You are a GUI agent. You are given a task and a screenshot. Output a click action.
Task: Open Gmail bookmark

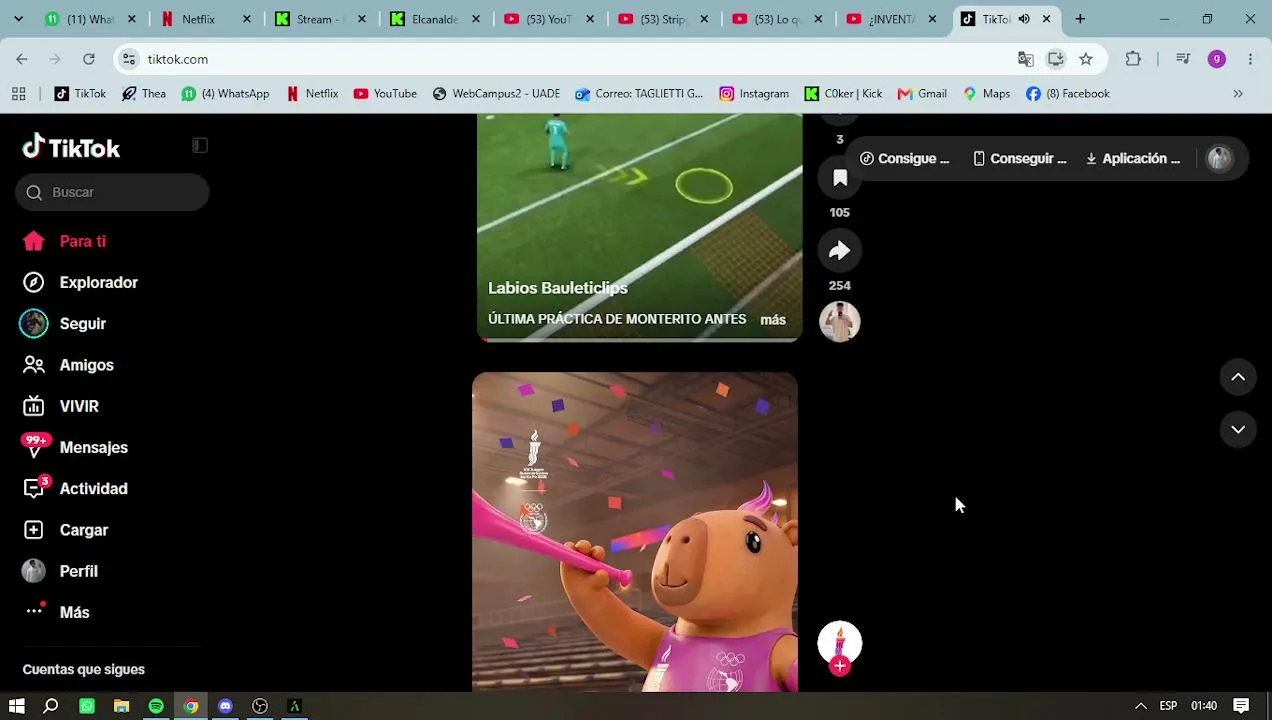pyautogui.click(x=922, y=94)
